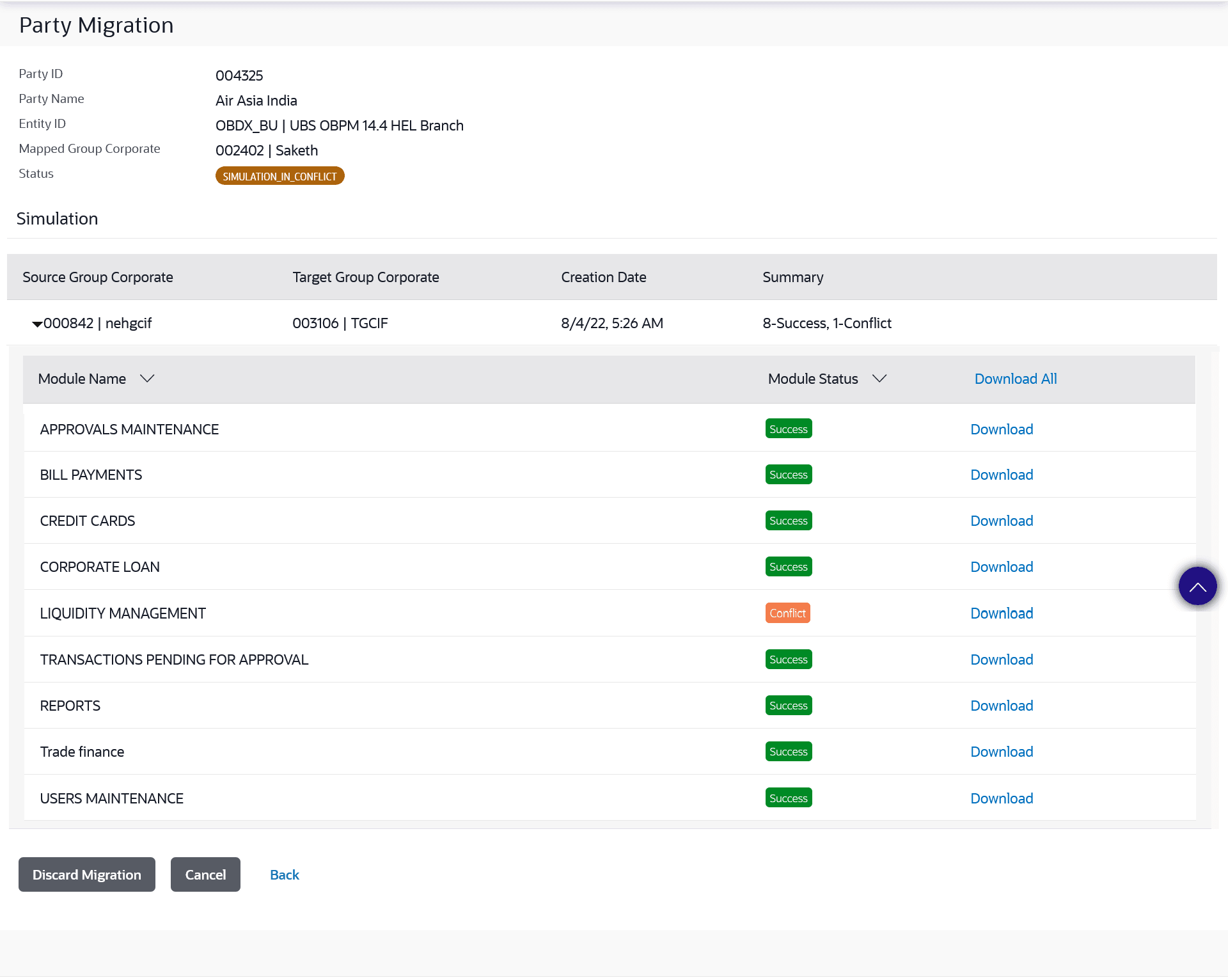The width and height of the screenshot is (1228, 980).
Task: Download the REPORTS module file
Action: 1002,706
